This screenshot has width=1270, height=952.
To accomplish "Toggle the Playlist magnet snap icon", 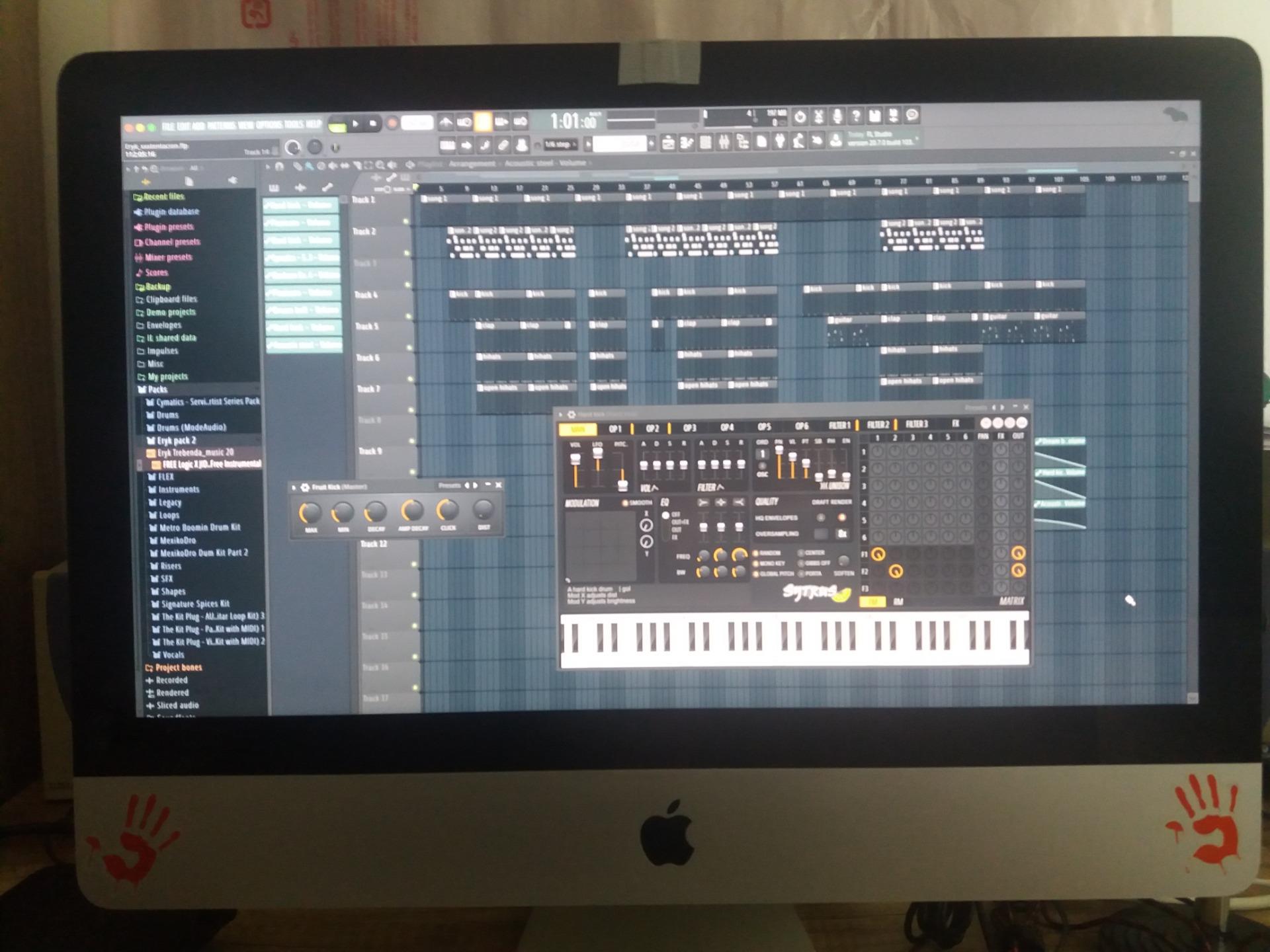I will pos(279,166).
